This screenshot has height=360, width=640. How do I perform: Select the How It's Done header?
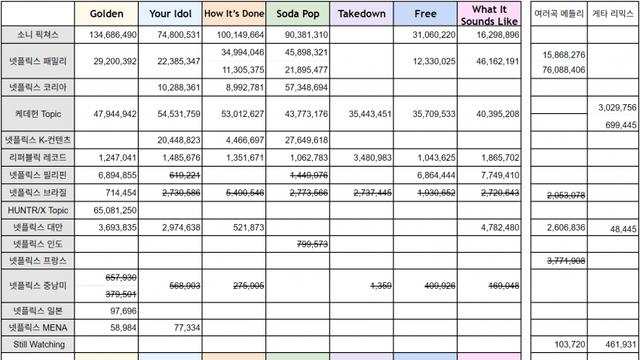click(x=234, y=14)
